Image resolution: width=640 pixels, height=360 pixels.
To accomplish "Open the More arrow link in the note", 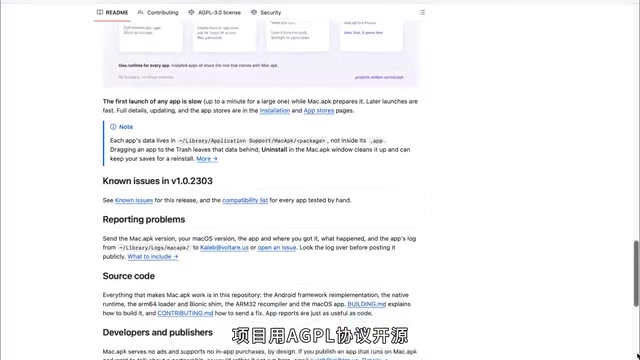I will pos(207,159).
